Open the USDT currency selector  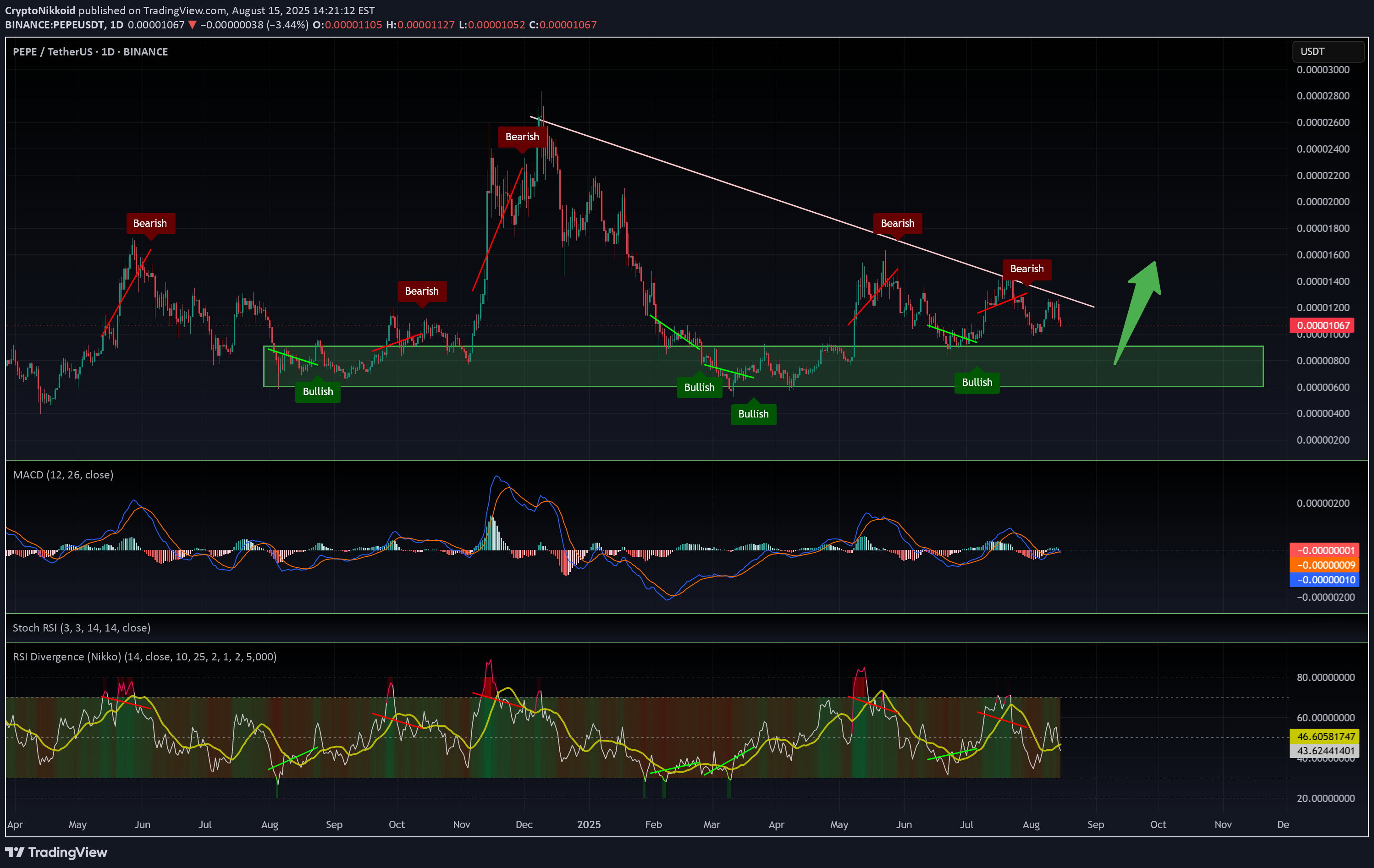(1328, 51)
